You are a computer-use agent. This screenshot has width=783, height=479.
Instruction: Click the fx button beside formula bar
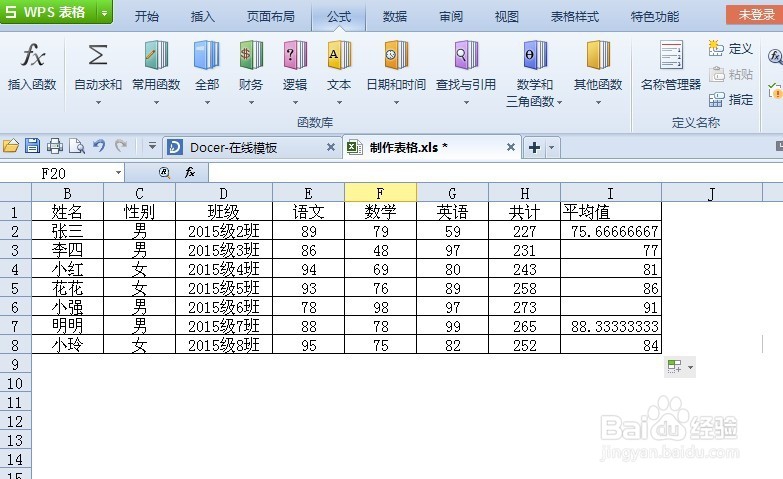click(x=190, y=172)
